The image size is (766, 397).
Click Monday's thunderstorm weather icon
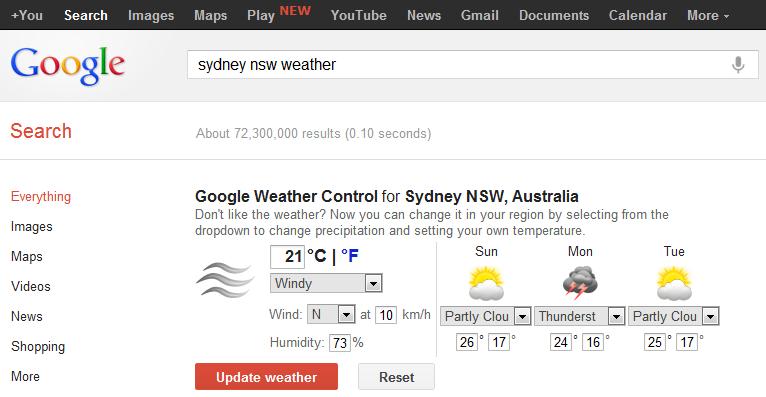[579, 282]
